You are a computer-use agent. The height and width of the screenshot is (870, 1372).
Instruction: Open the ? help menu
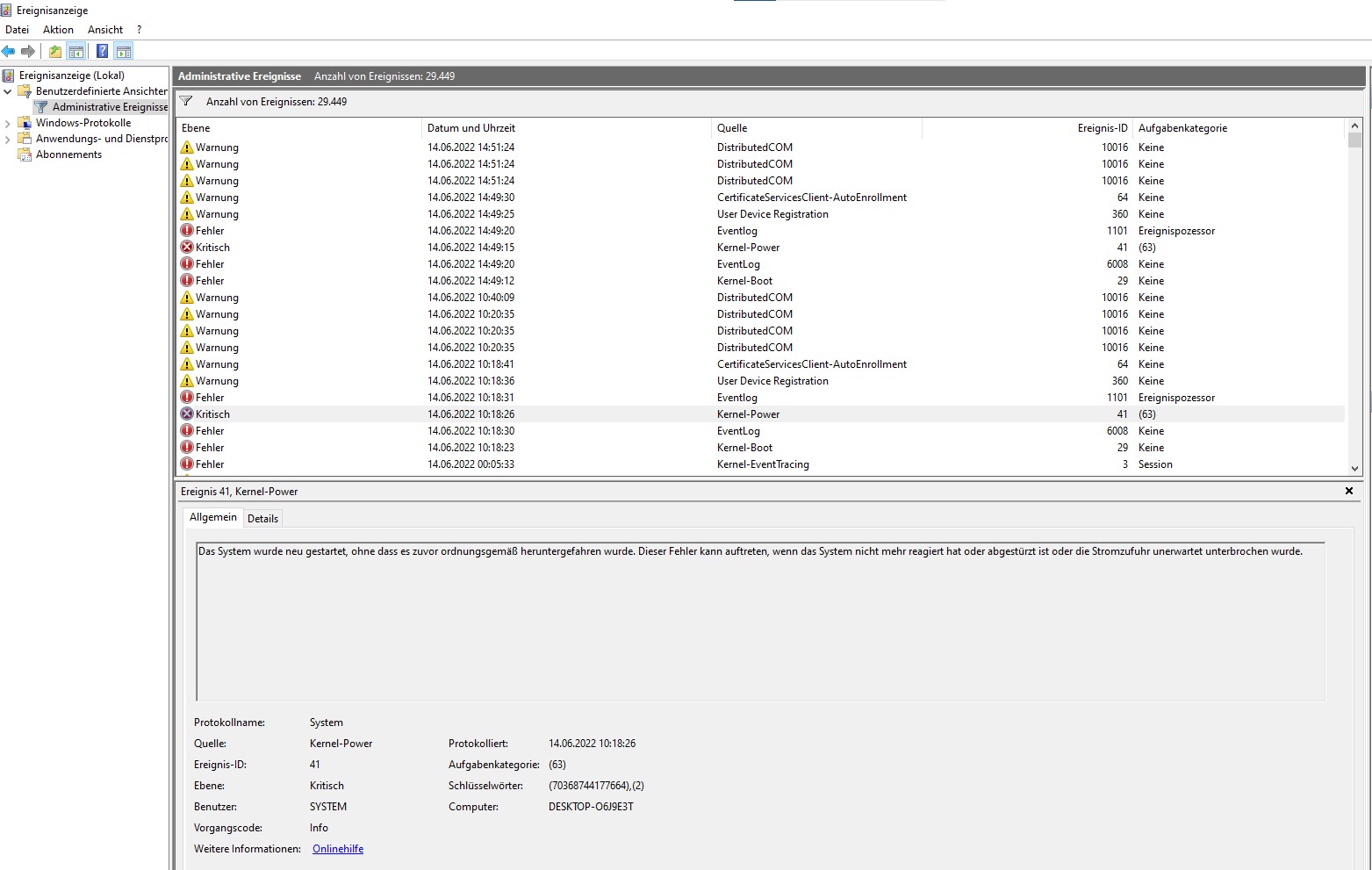(x=139, y=30)
